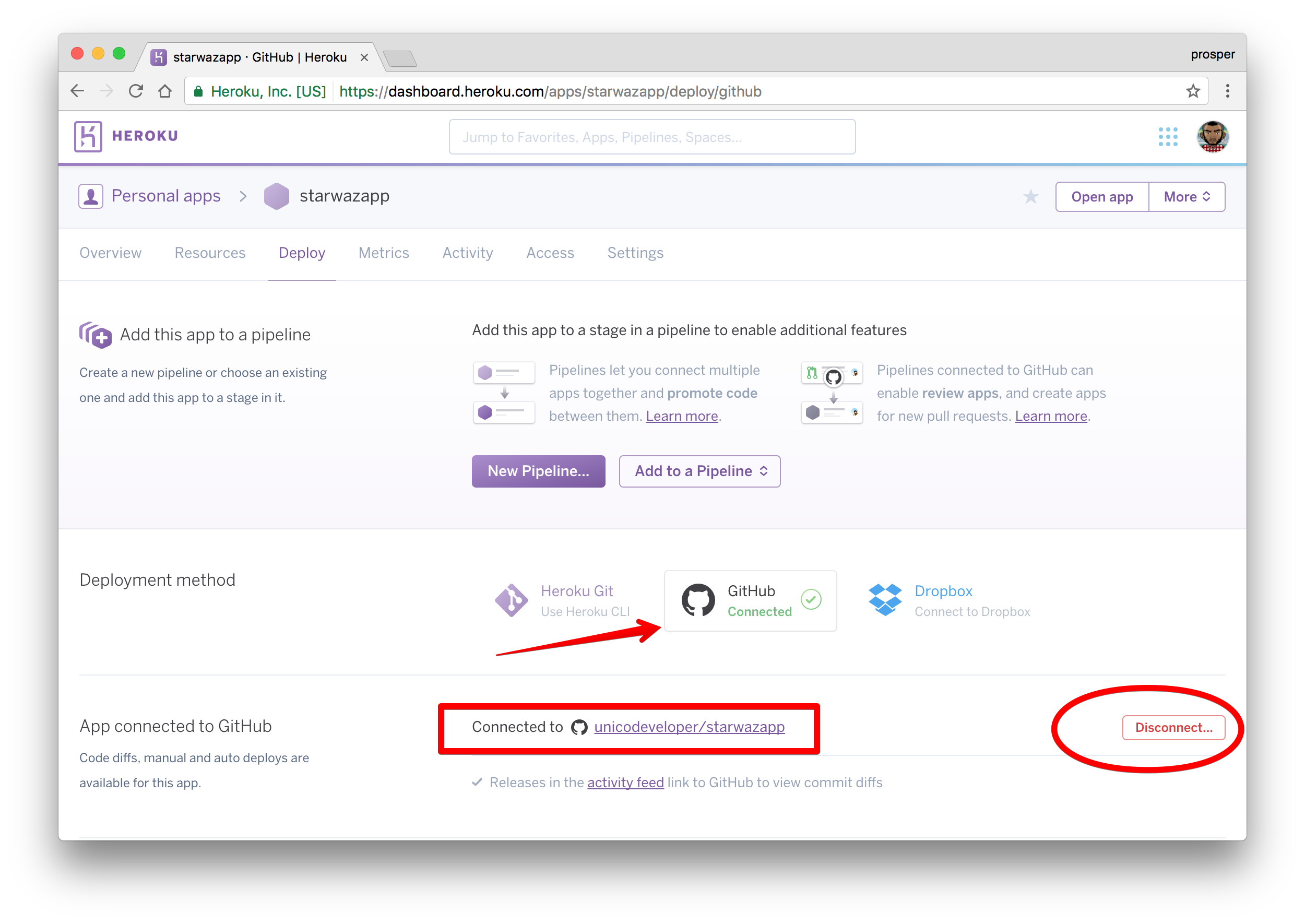Image resolution: width=1305 pixels, height=924 pixels.
Task: Open unicodeveloper/starwazapp repository link
Action: pos(689,727)
